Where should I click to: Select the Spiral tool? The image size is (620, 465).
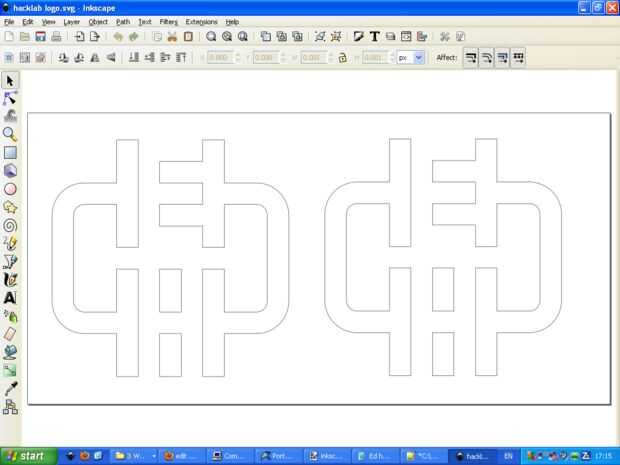click(10, 225)
